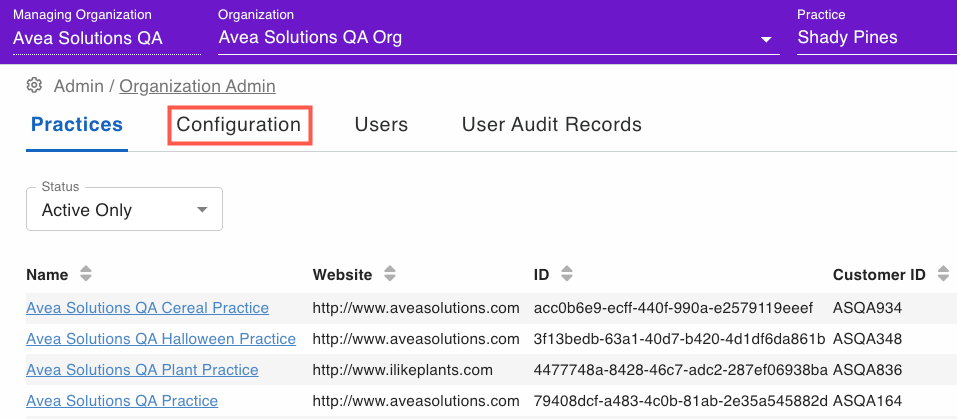957x419 pixels.
Task: Sort by Website column arrows
Action: [390, 274]
